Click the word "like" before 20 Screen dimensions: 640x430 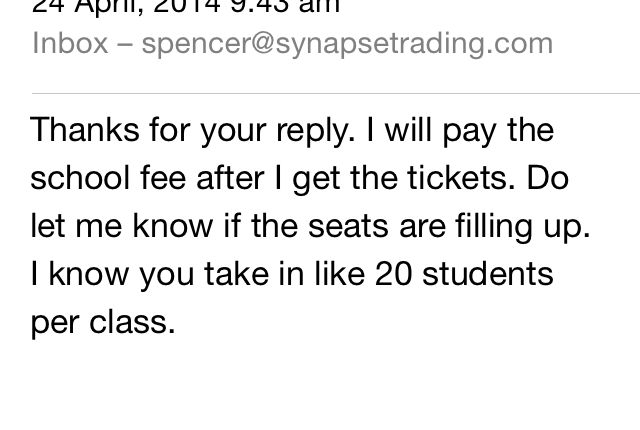pyautogui.click(x=337, y=274)
